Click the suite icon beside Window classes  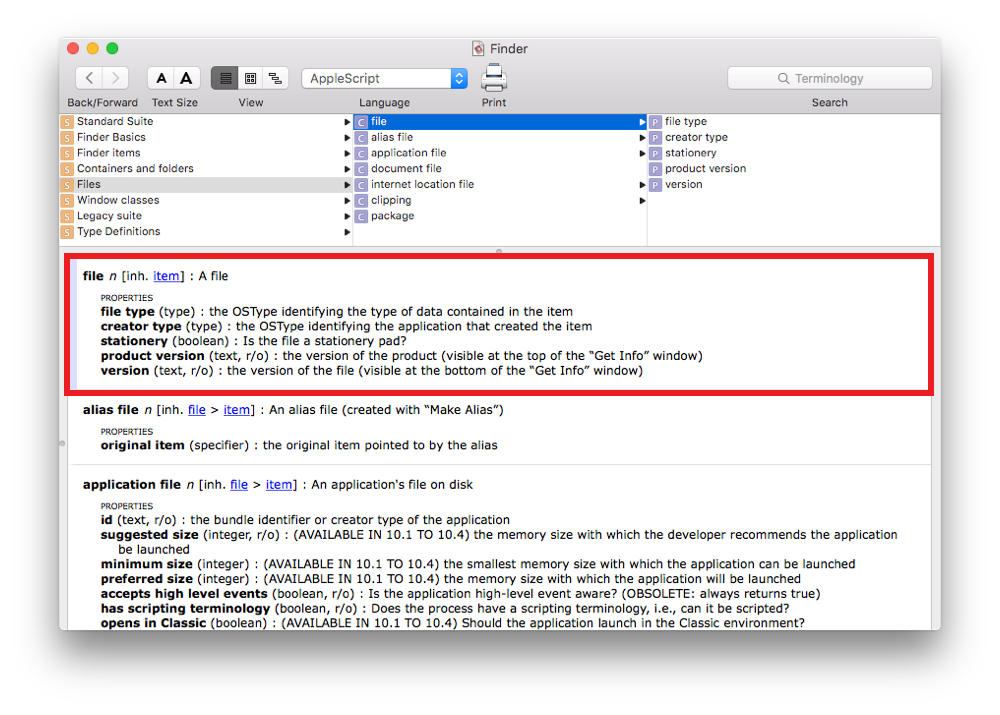tap(67, 200)
